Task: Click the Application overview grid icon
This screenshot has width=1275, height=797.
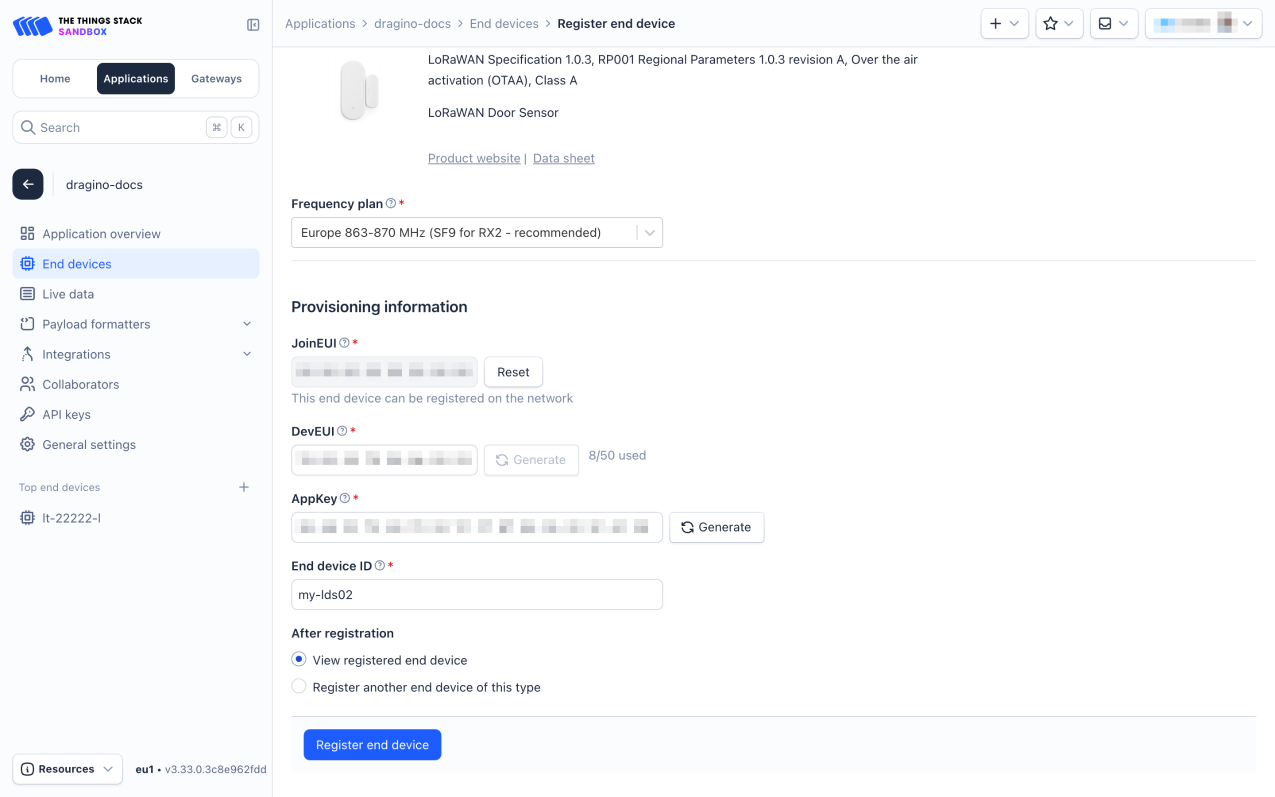Action: click(x=27, y=233)
